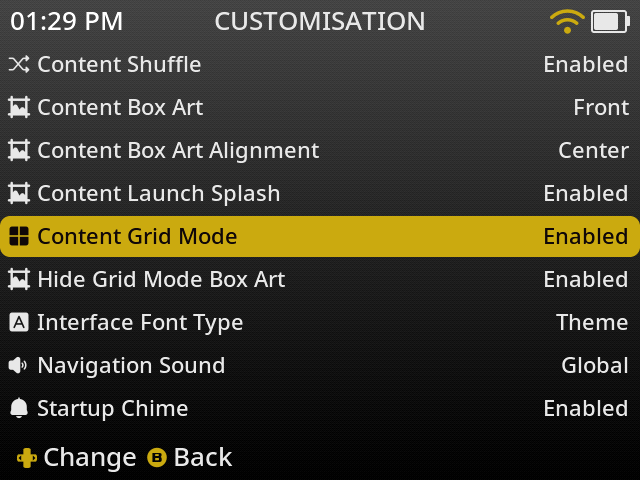Select the Startup Chime menu label
This screenshot has width=640, height=480.
(112, 409)
